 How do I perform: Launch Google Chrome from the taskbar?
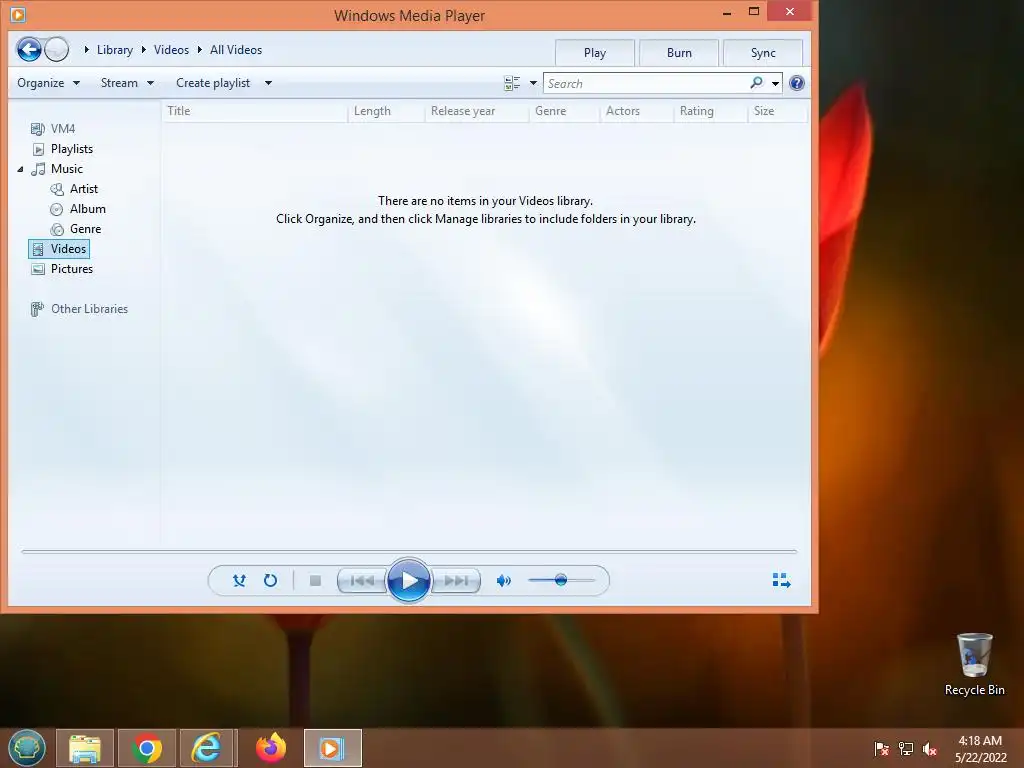tap(147, 748)
